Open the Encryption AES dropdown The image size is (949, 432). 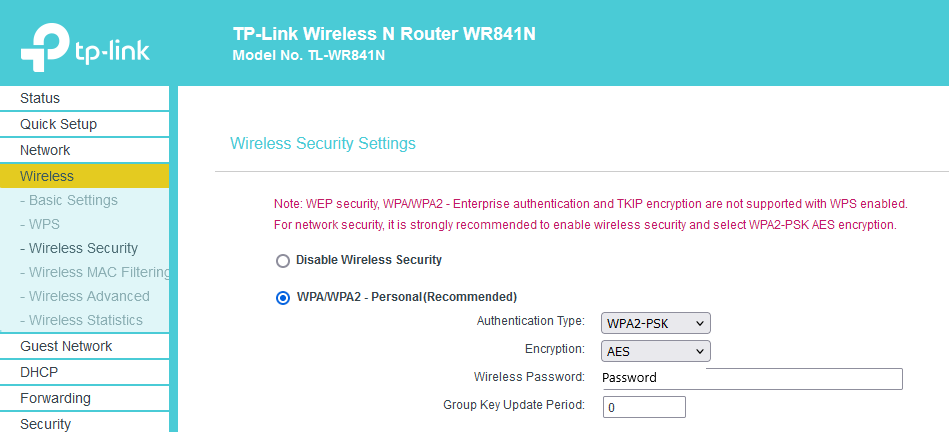coord(655,351)
